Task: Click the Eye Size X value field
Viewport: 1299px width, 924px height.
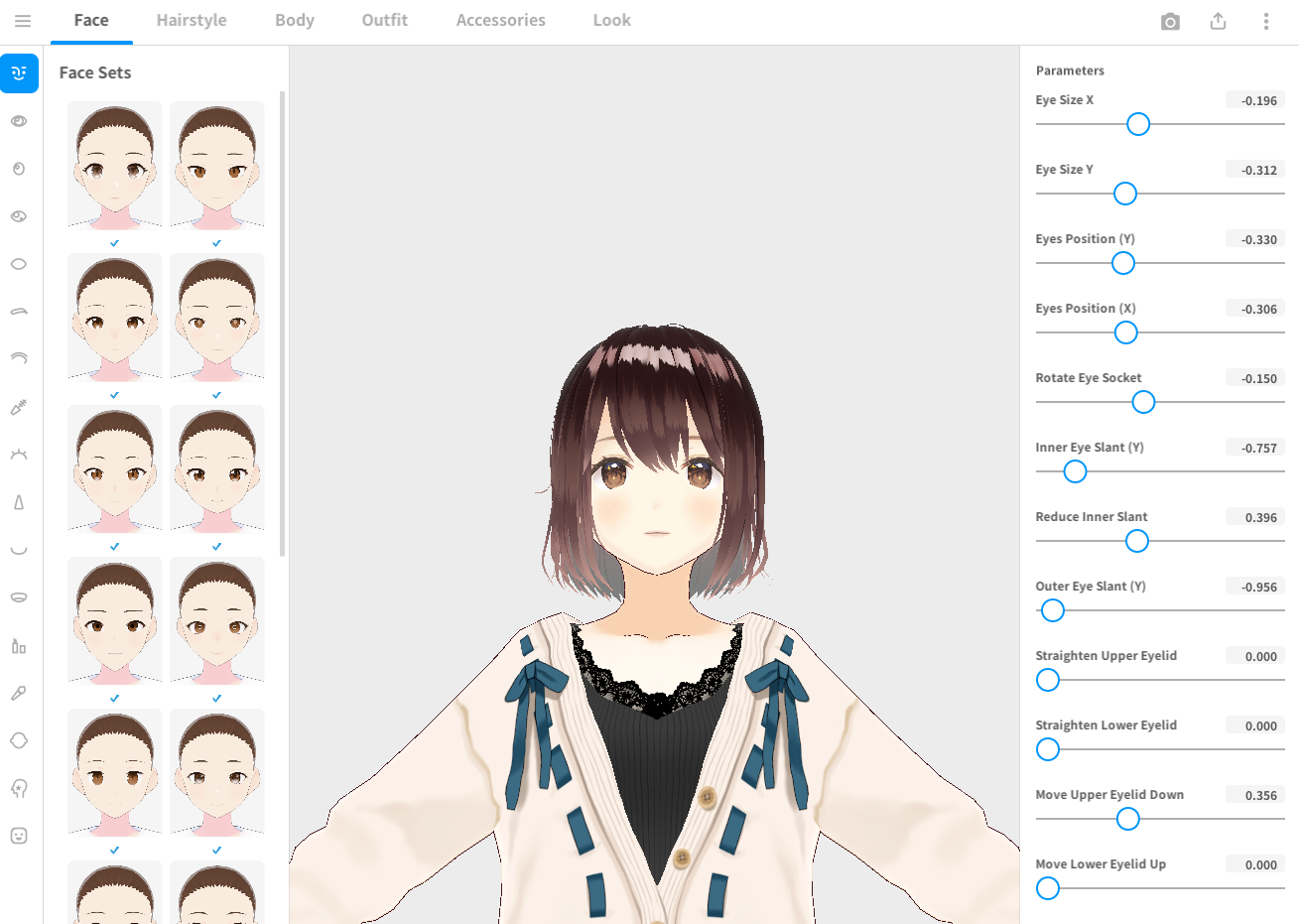Action: pyautogui.click(x=1255, y=100)
